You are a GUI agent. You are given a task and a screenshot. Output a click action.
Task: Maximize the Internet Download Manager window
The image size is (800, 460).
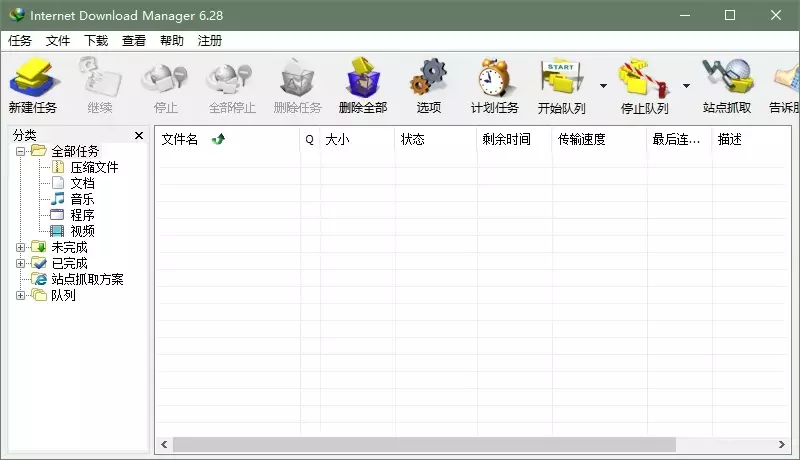[730, 15]
